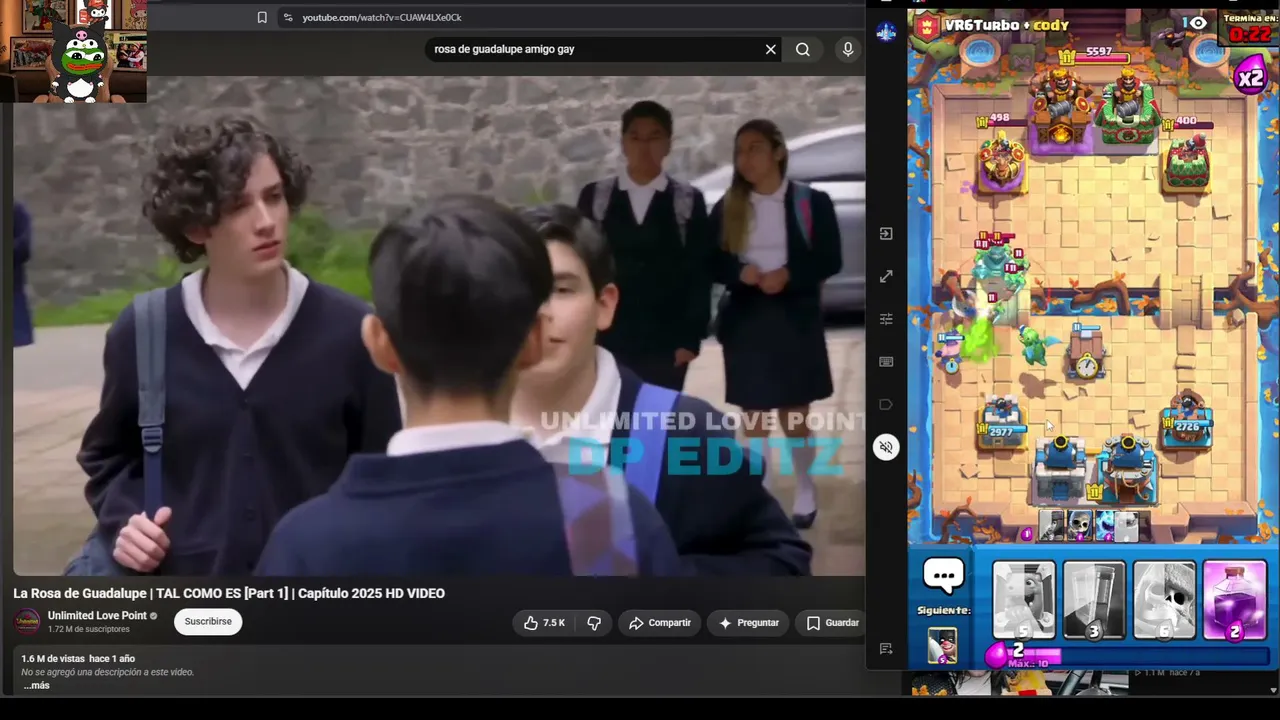The height and width of the screenshot is (720, 1280).
Task: Click the VR6Turbo + cody player name
Action: tap(1007, 25)
